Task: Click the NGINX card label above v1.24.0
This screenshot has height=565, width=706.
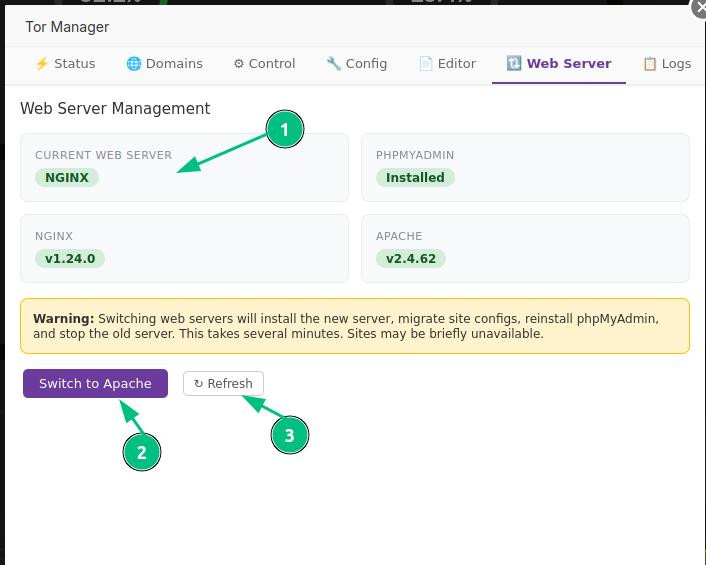Action: (x=54, y=236)
